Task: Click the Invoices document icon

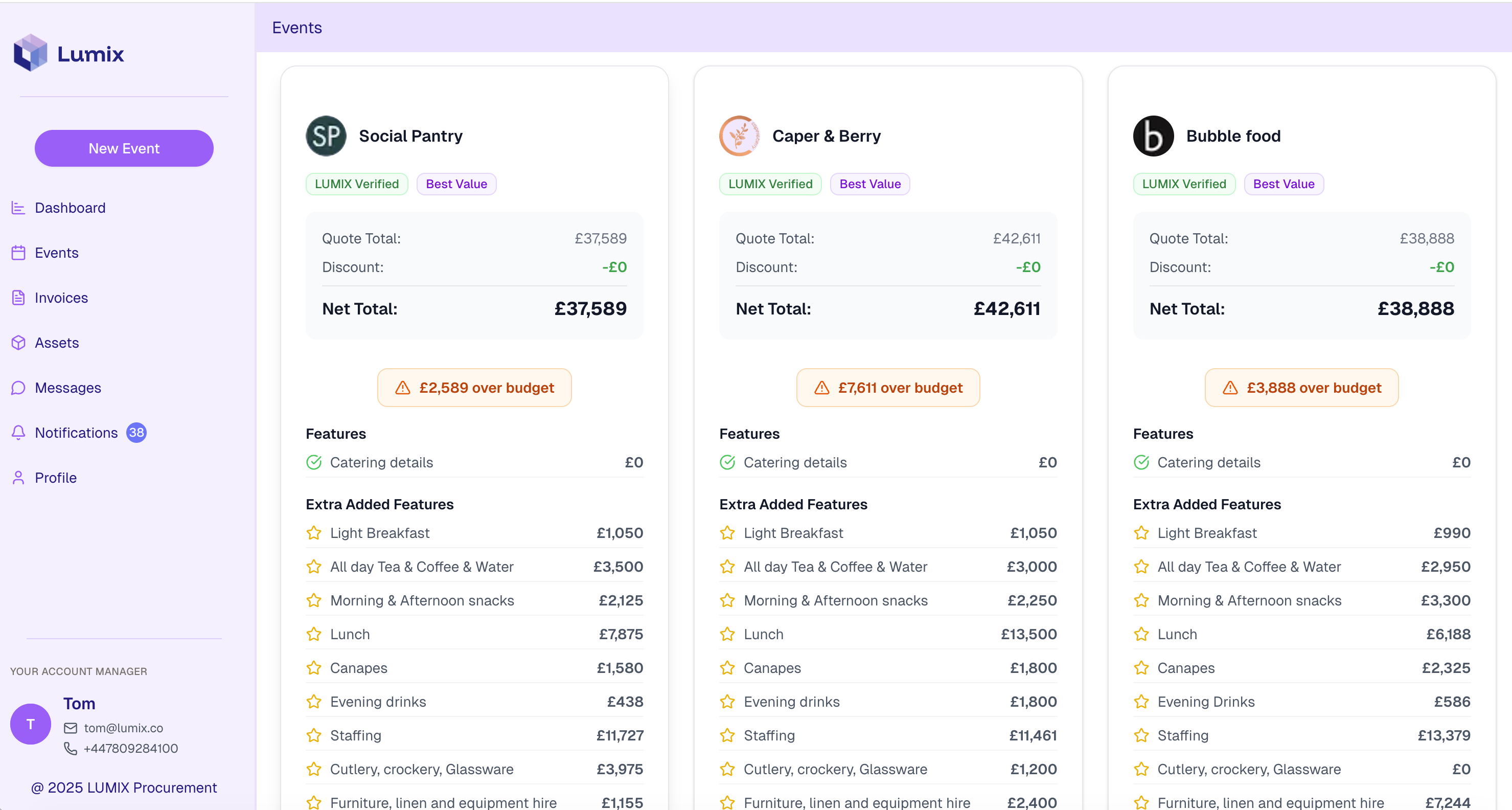Action: [x=18, y=298]
